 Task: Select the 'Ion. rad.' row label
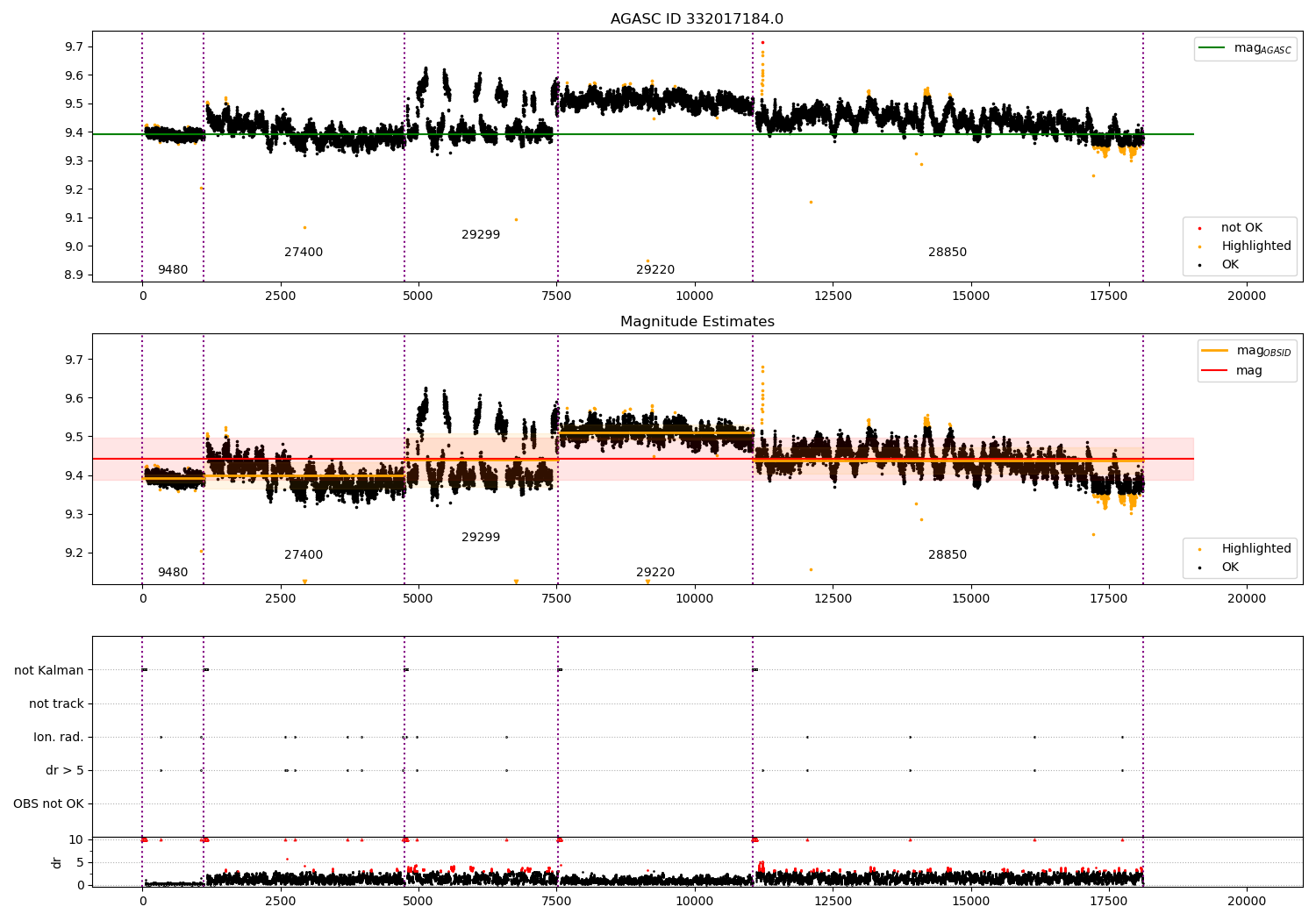[x=59, y=737]
